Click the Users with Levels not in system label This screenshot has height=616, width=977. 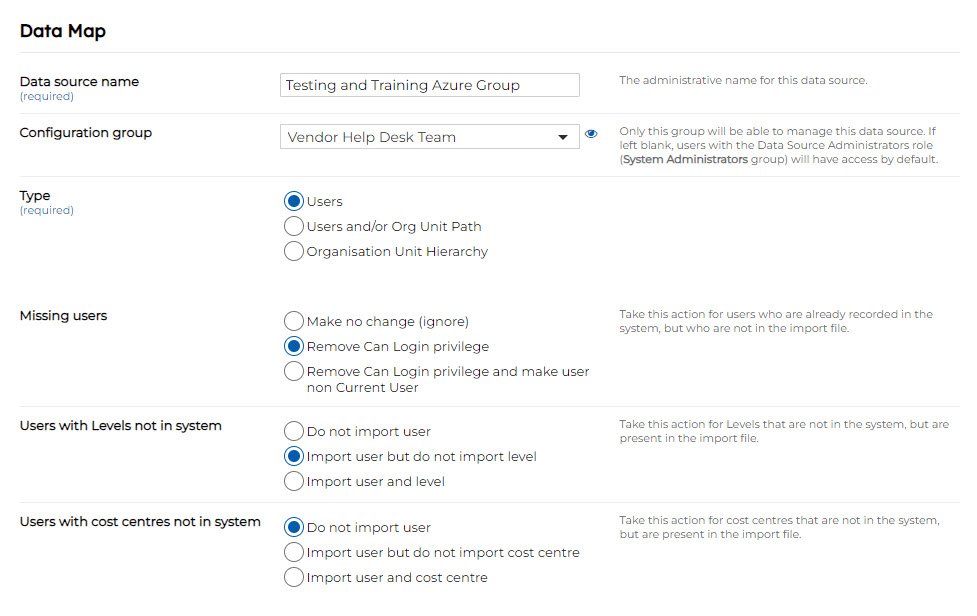(x=120, y=426)
